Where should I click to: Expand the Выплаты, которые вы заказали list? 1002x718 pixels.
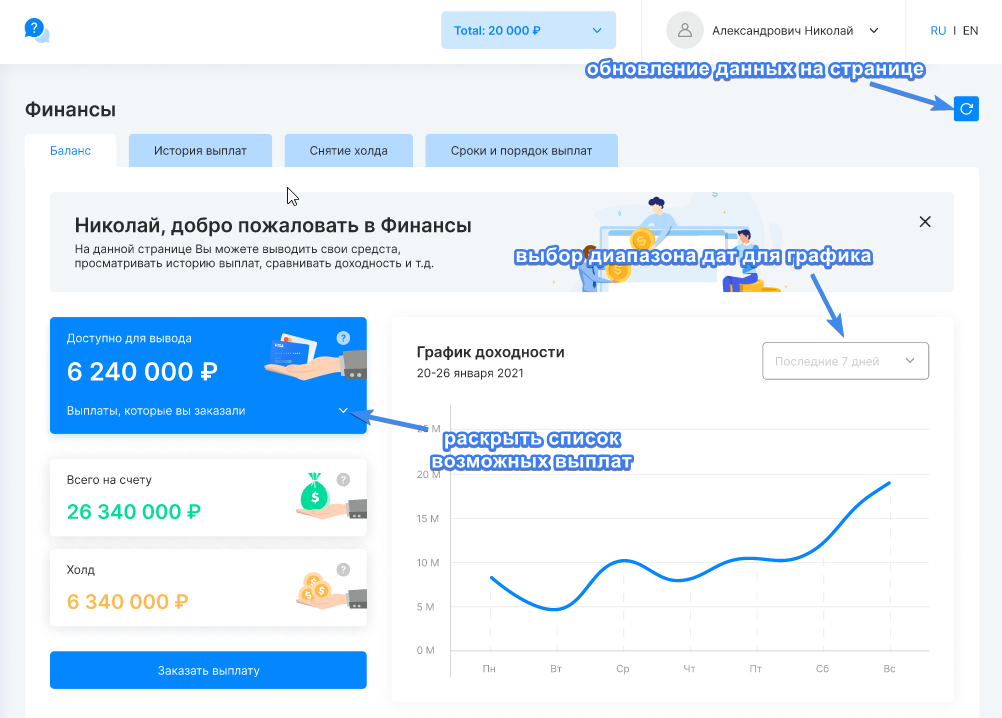(343, 411)
